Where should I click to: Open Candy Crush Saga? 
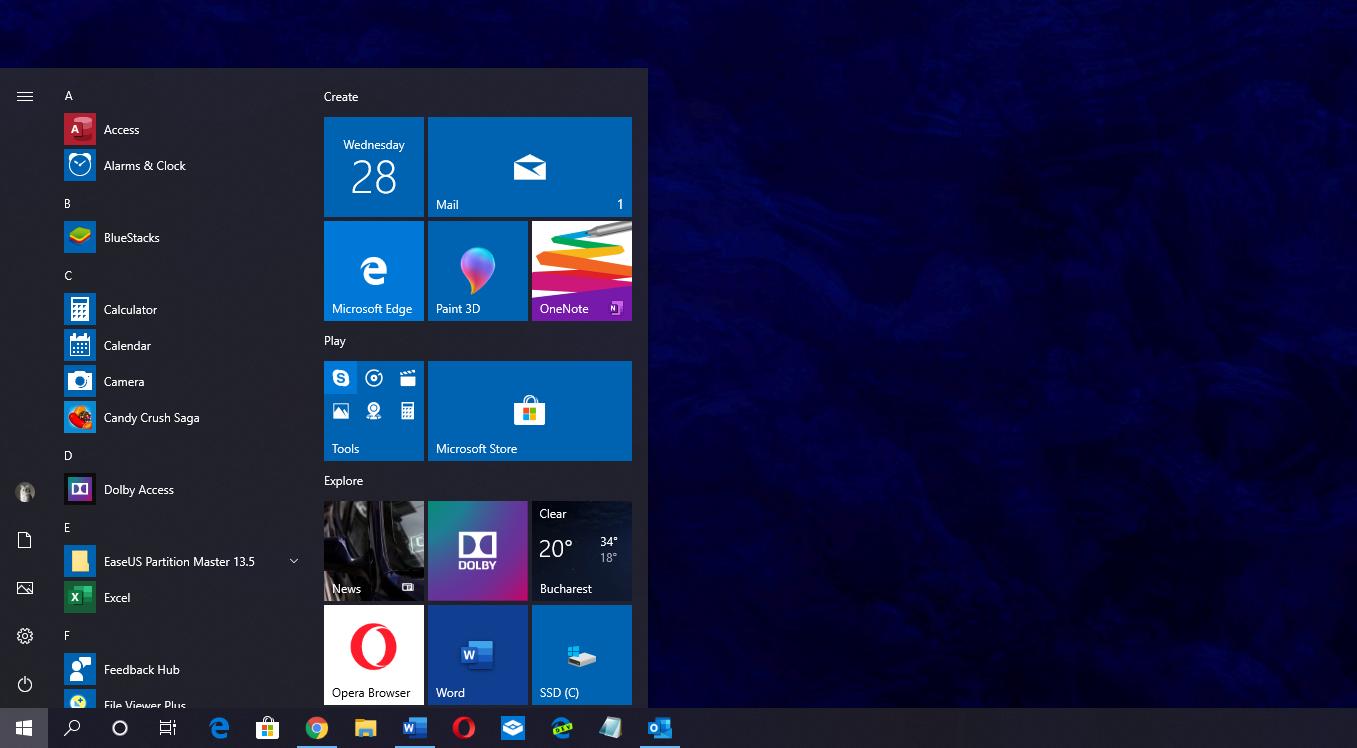click(182, 418)
